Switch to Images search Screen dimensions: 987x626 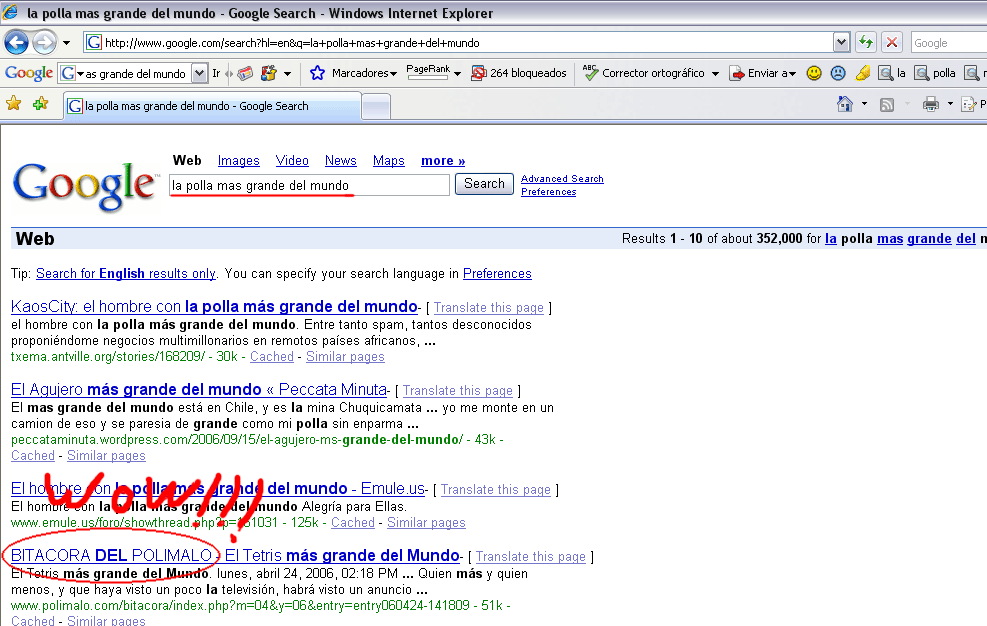click(x=239, y=161)
